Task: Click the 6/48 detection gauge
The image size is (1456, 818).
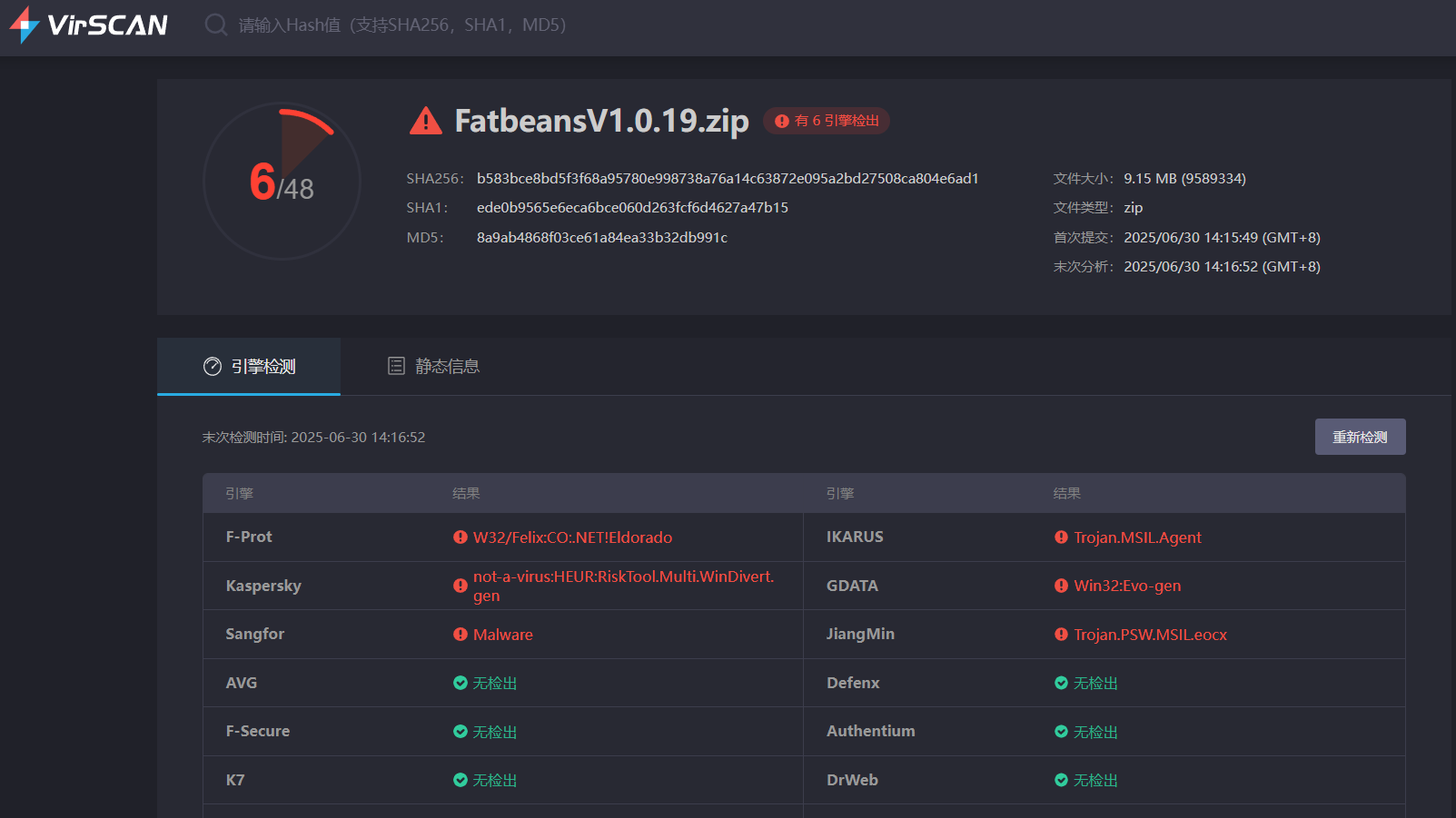Action: click(282, 181)
